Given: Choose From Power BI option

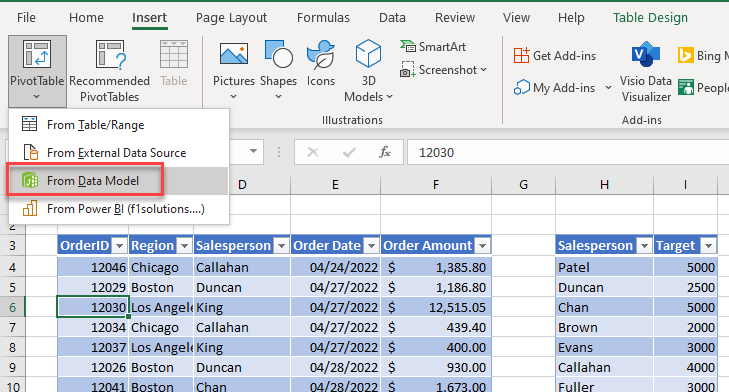Looking at the screenshot, I should pyautogui.click(x=119, y=209).
